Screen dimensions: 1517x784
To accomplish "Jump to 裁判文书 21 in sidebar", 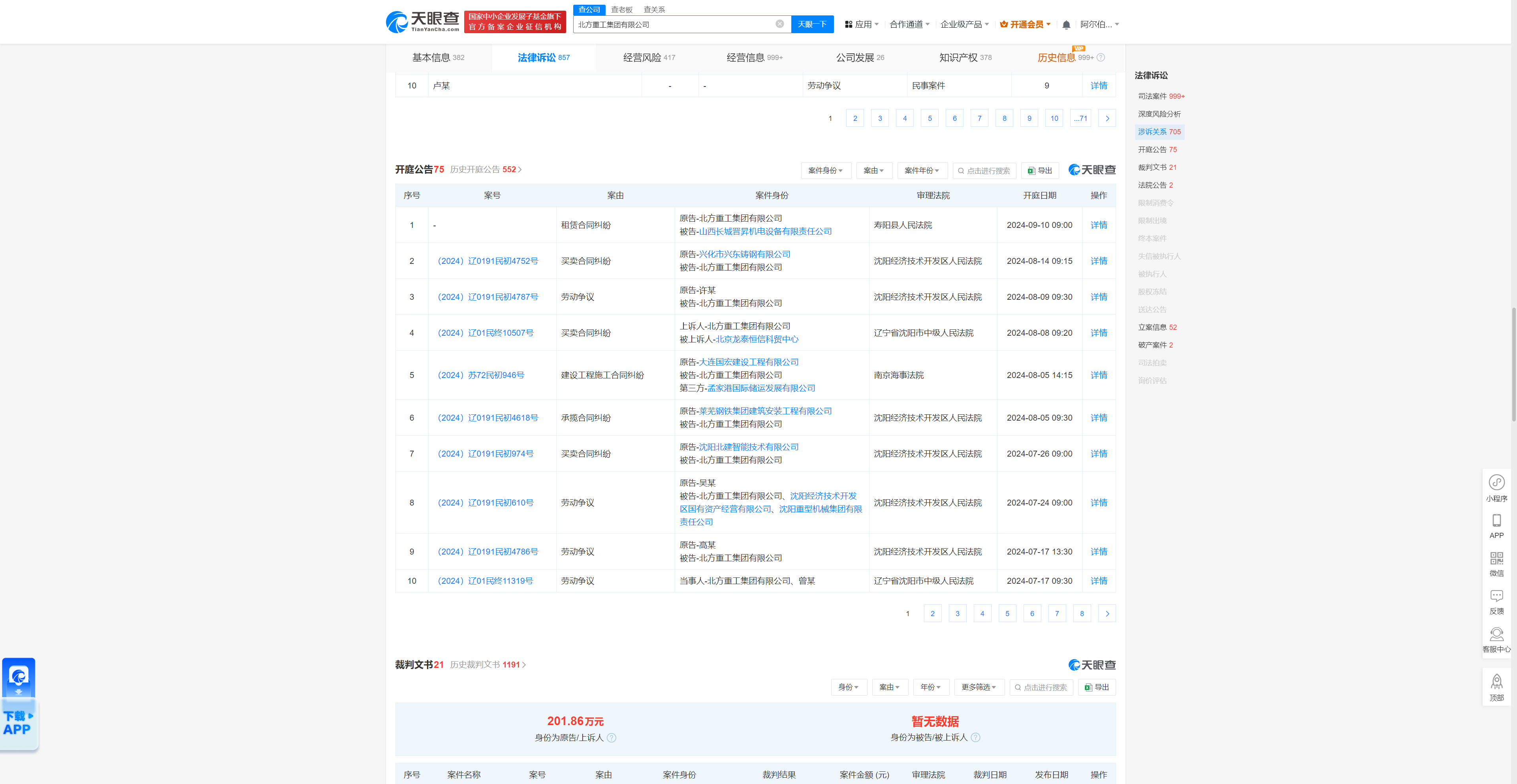I will pos(1157,167).
